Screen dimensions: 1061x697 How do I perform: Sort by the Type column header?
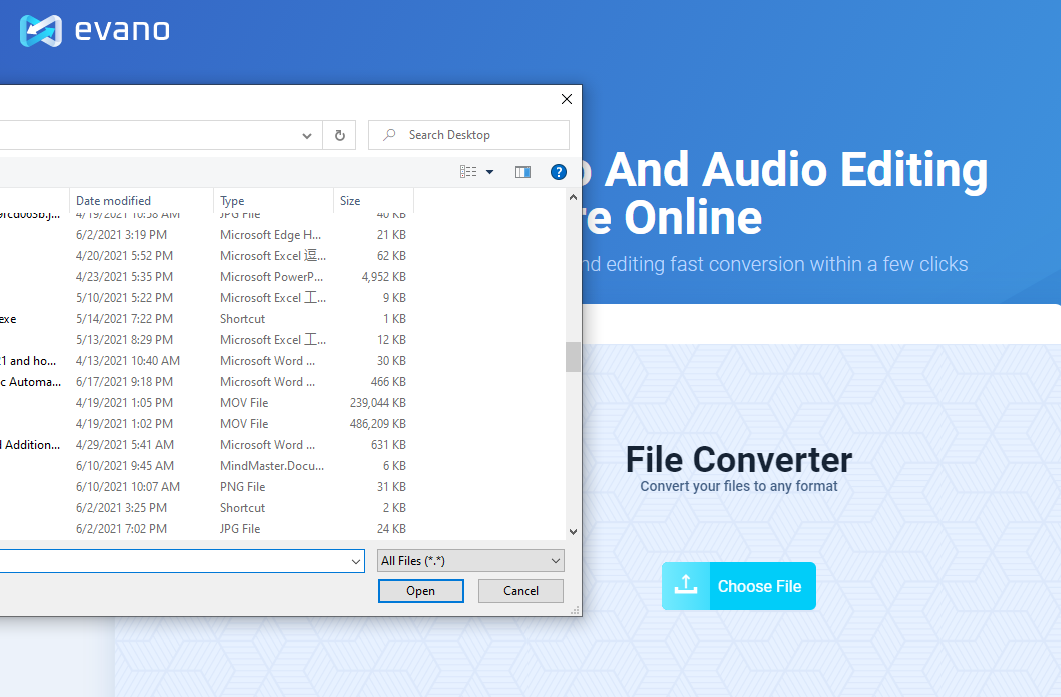click(232, 201)
